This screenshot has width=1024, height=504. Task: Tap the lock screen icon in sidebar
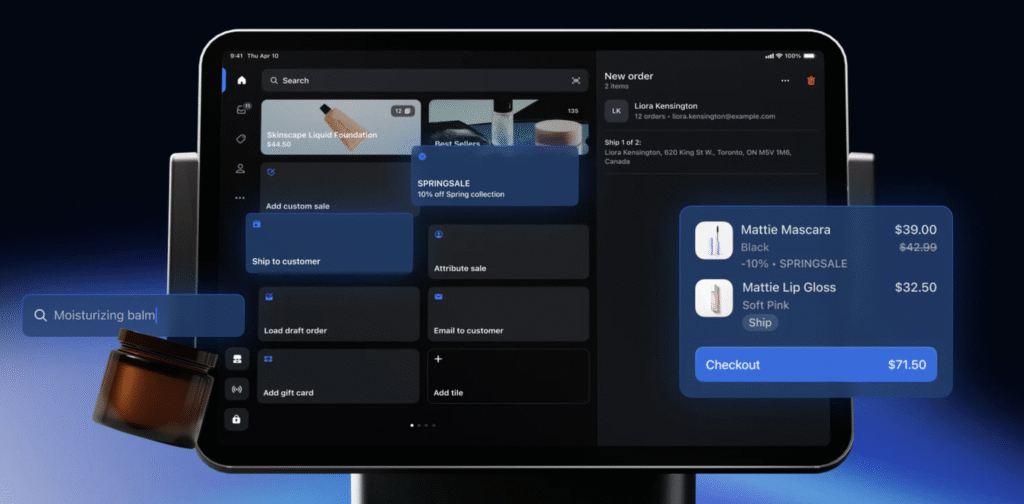237,420
